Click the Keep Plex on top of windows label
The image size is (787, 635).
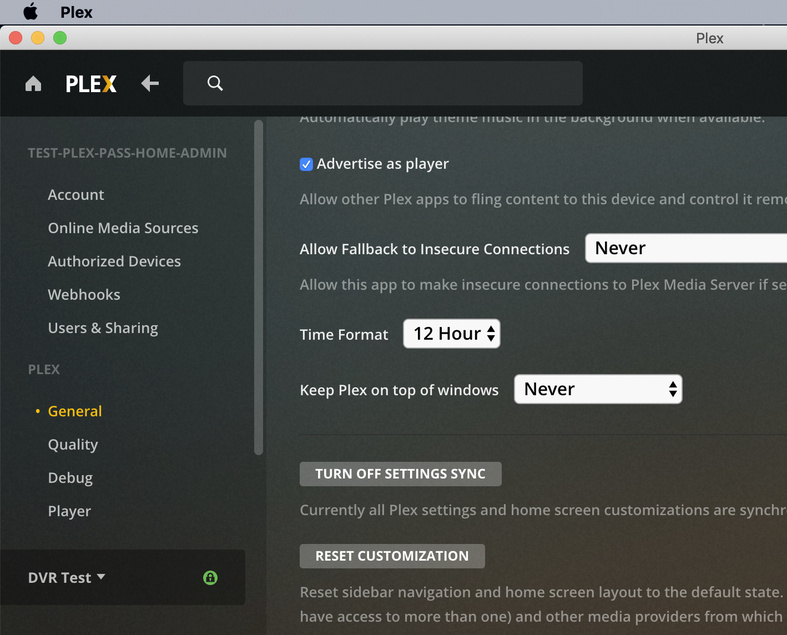pyautogui.click(x=399, y=390)
